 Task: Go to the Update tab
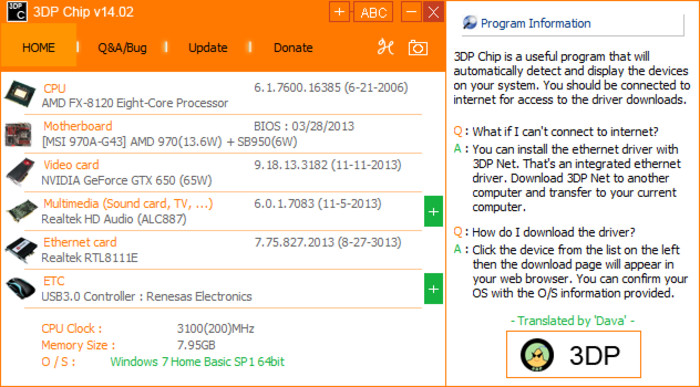click(208, 47)
